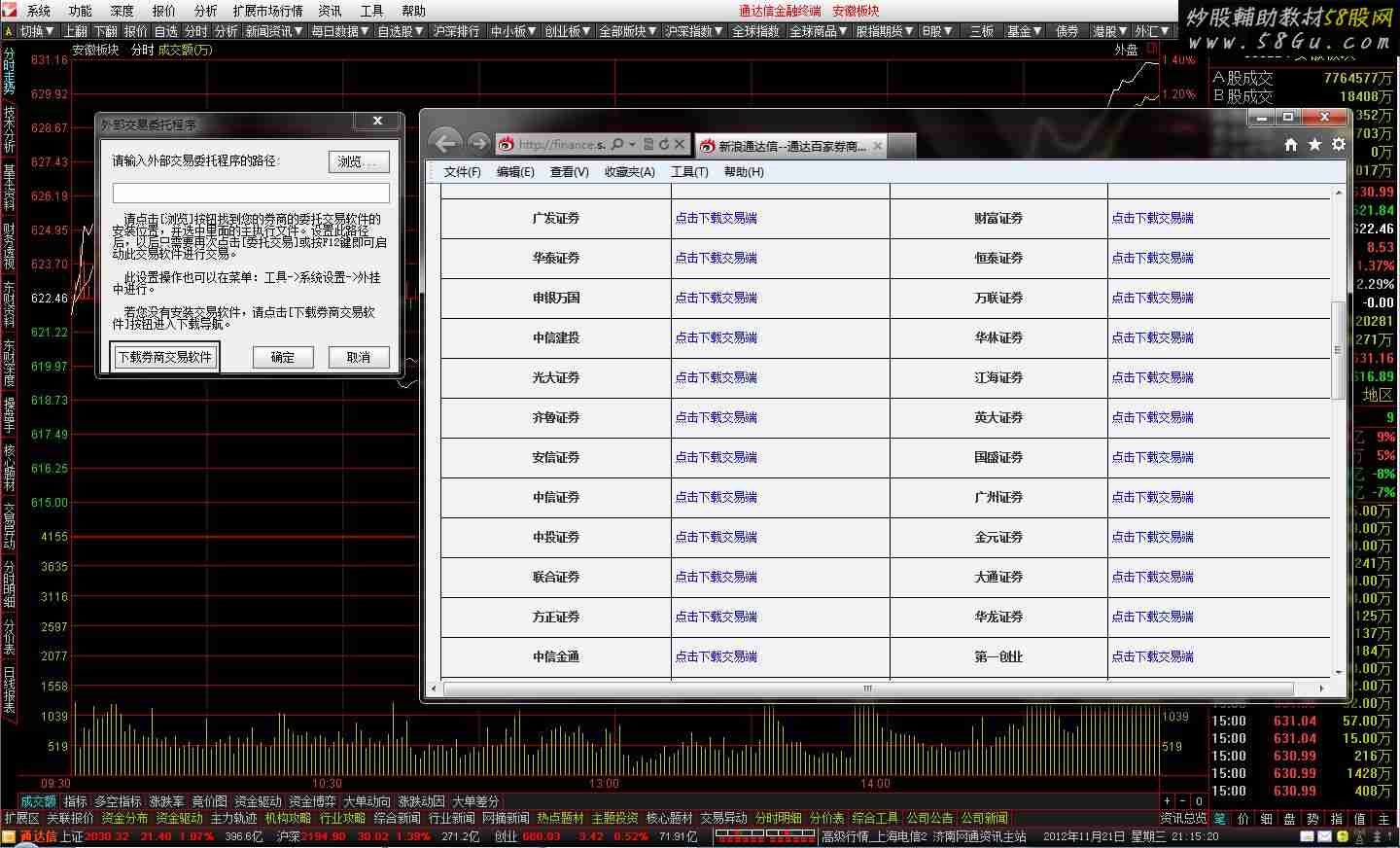Click the 浏览 browse button
Screen dimensions: 1400x848
[359, 161]
